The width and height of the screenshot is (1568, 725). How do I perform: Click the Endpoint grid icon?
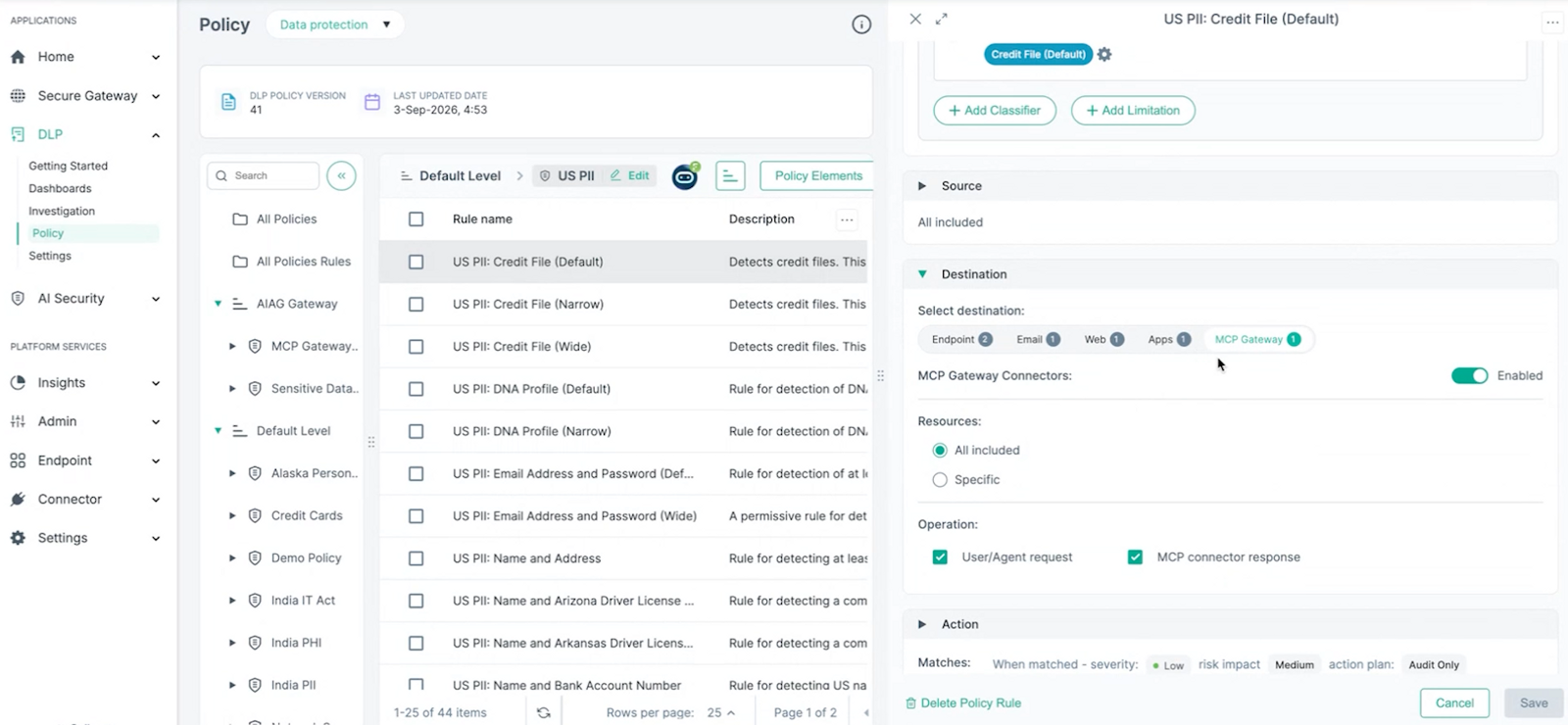click(x=18, y=460)
